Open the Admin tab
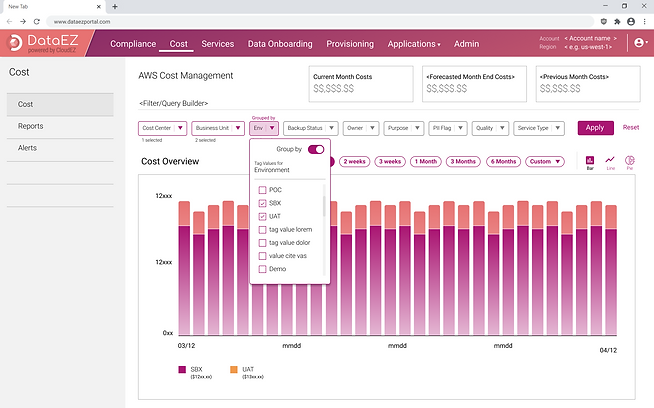 click(466, 44)
